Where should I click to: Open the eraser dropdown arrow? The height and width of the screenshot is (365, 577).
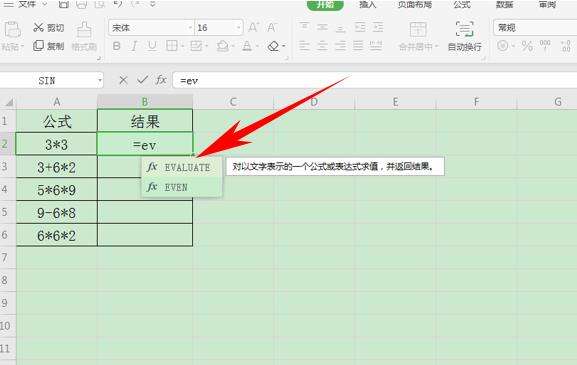click(x=284, y=47)
